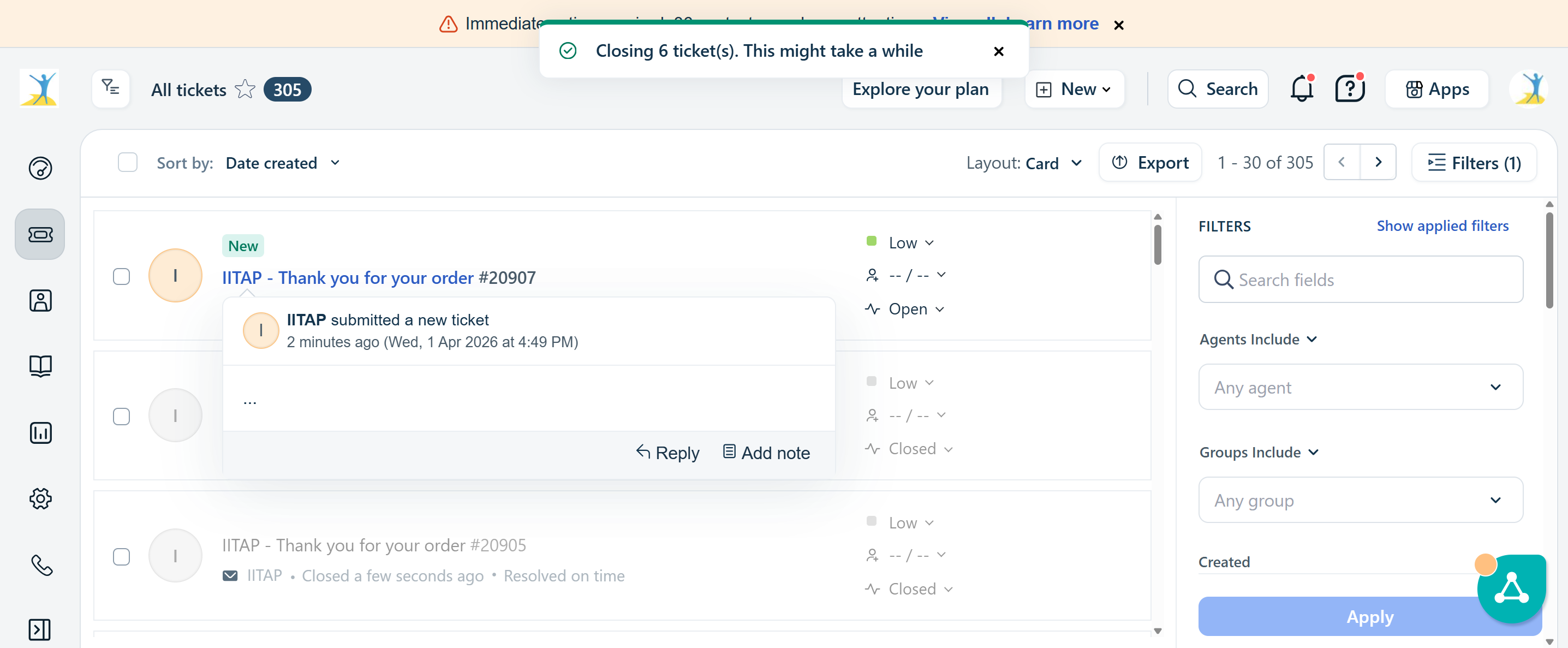This screenshot has height=648, width=1568.
Task: Change the Open status on ticket #20907
Action: point(905,309)
